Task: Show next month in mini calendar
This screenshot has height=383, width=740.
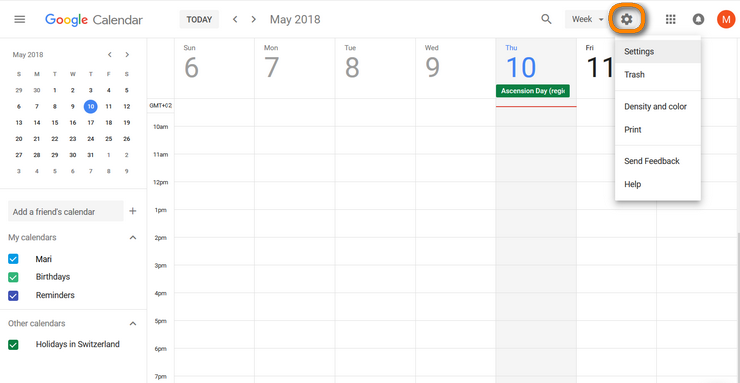Action: [x=127, y=55]
